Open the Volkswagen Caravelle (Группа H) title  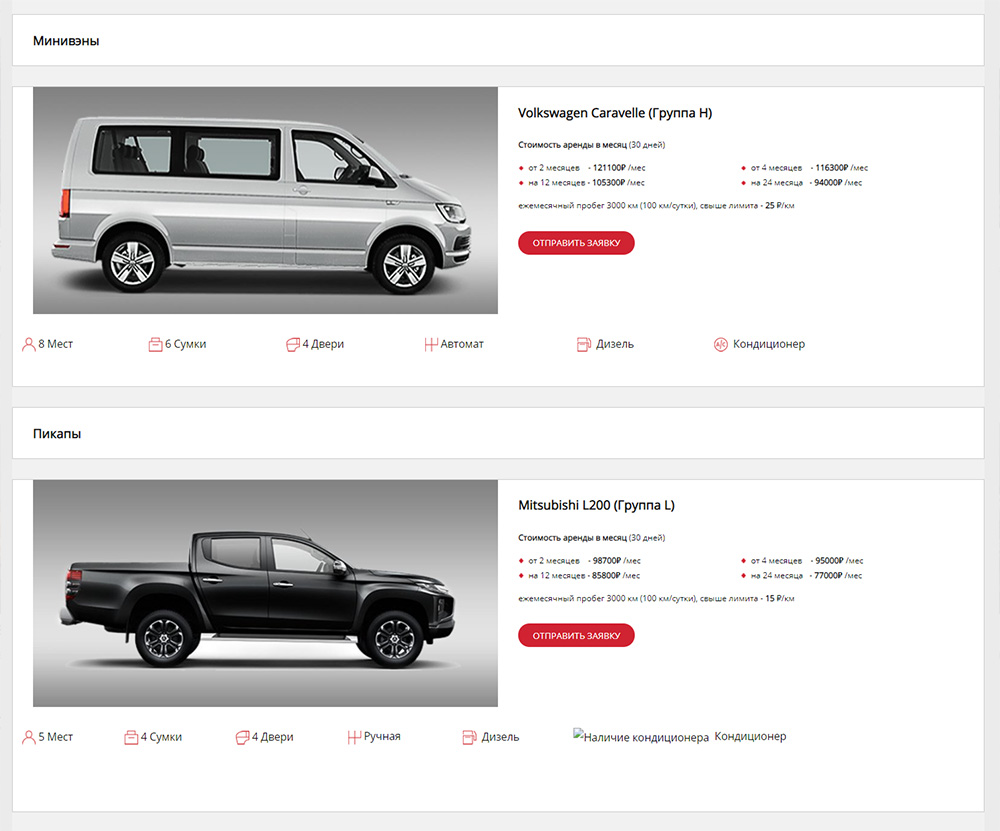(x=615, y=113)
